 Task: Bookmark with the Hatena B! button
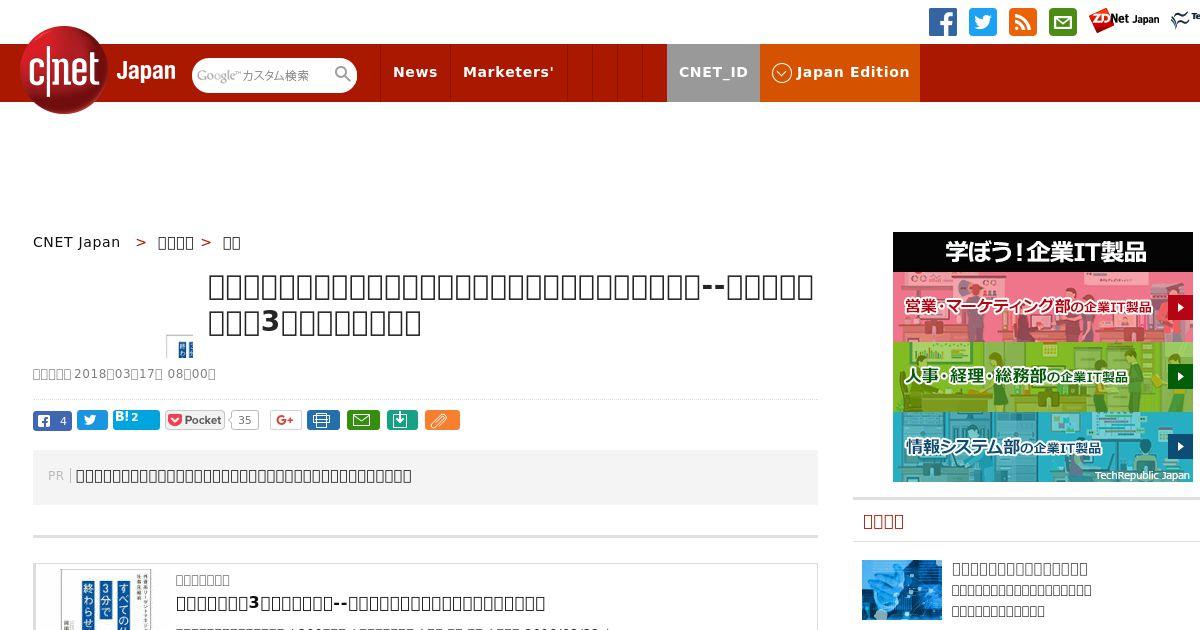point(136,419)
